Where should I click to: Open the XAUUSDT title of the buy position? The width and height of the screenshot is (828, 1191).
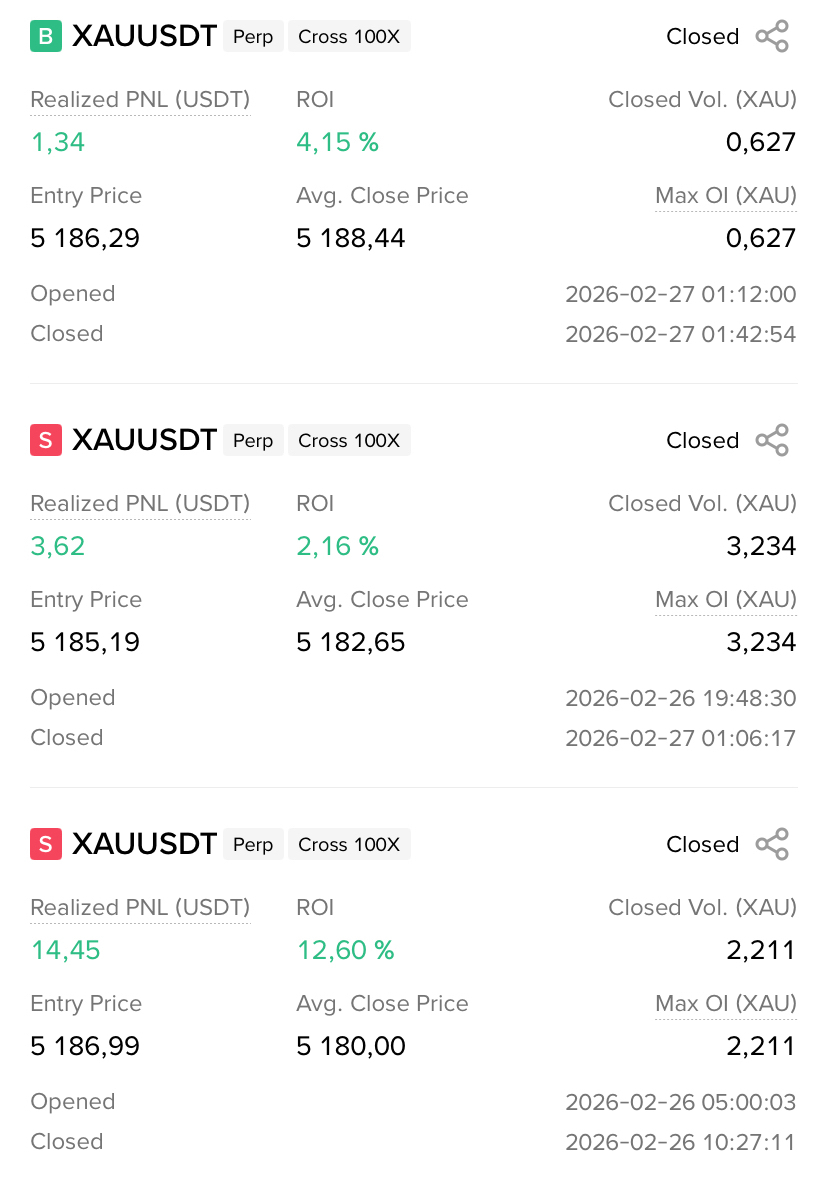click(144, 37)
